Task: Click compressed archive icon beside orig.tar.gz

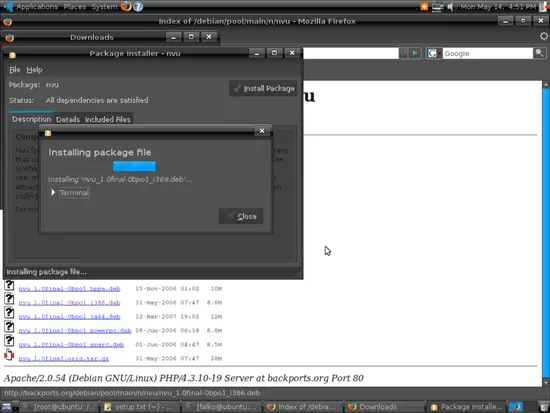Action: (9, 355)
